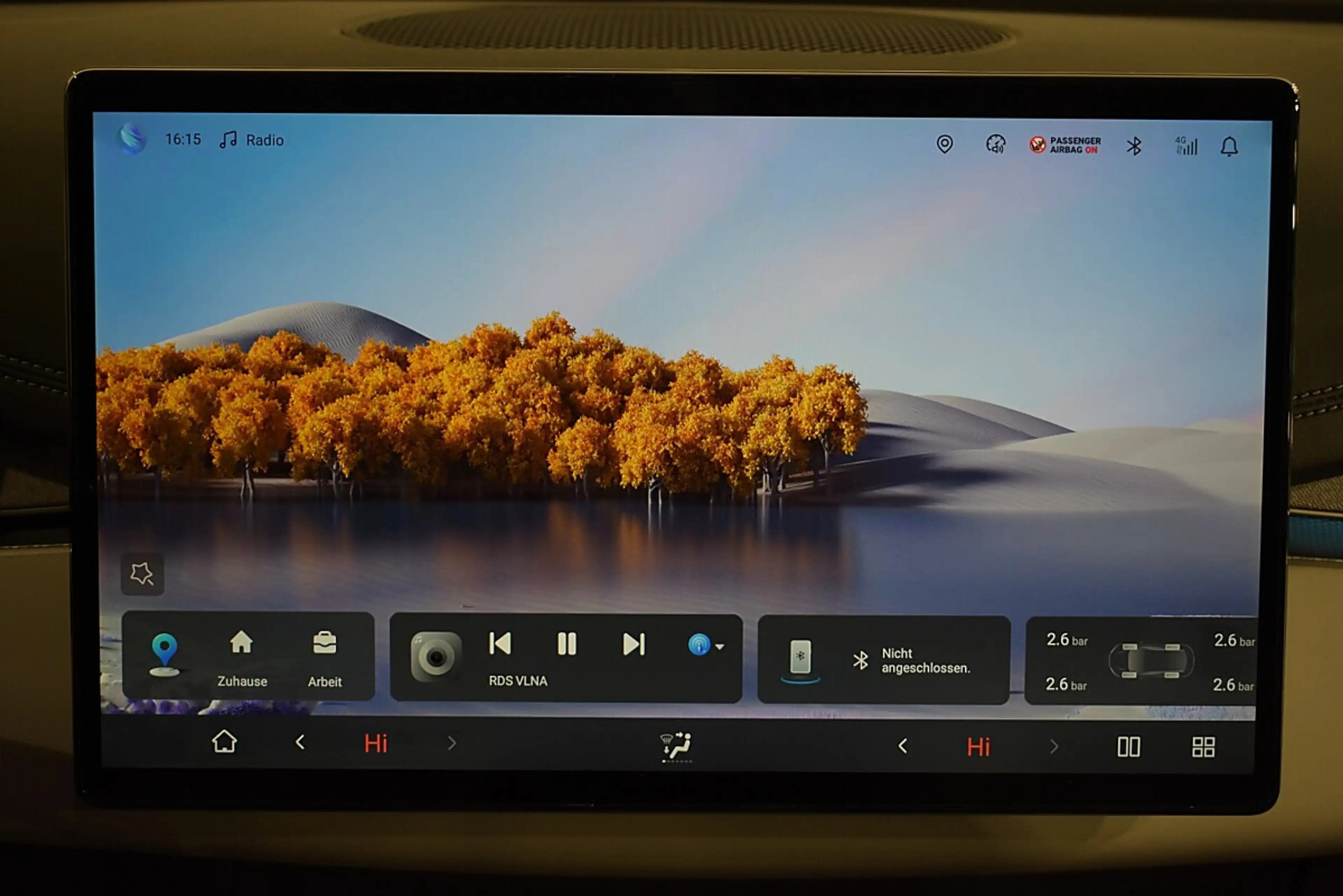Tap the RDS VLNA station name
1343x896 pixels.
[x=518, y=681]
